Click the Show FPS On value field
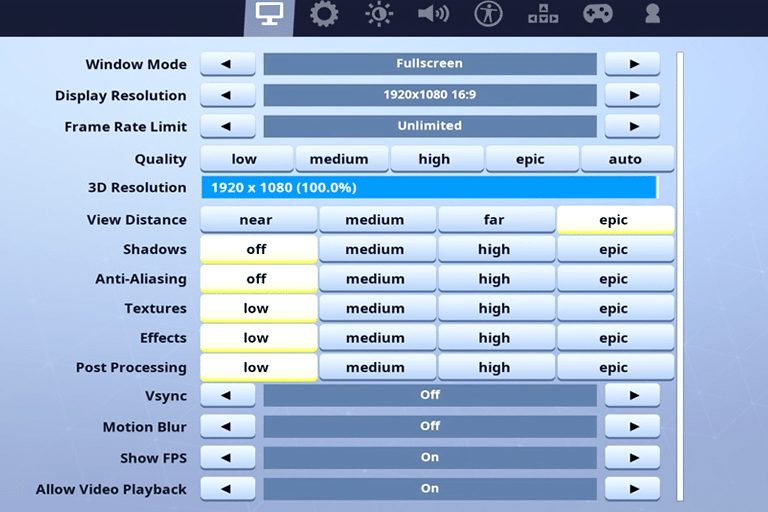The width and height of the screenshot is (768, 512). 430,458
